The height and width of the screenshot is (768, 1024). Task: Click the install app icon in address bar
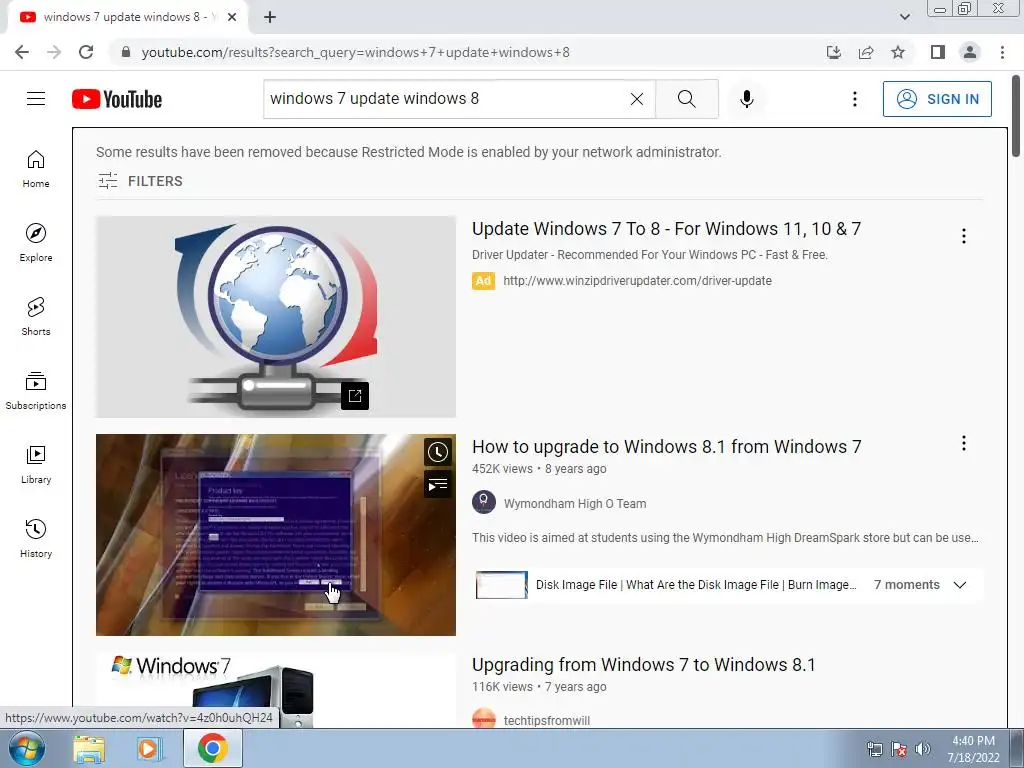coord(833,52)
